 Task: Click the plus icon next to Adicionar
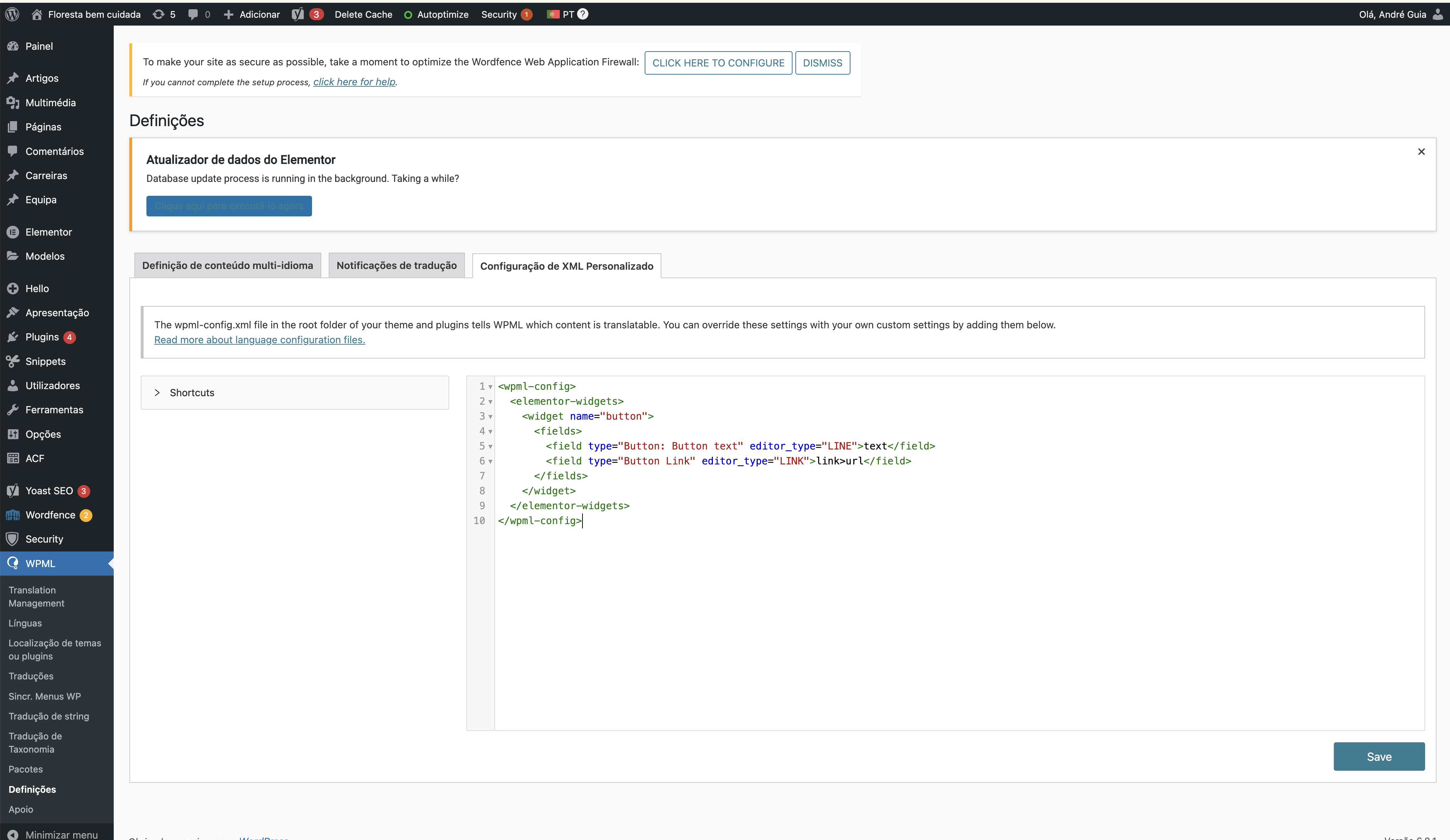pos(229,14)
